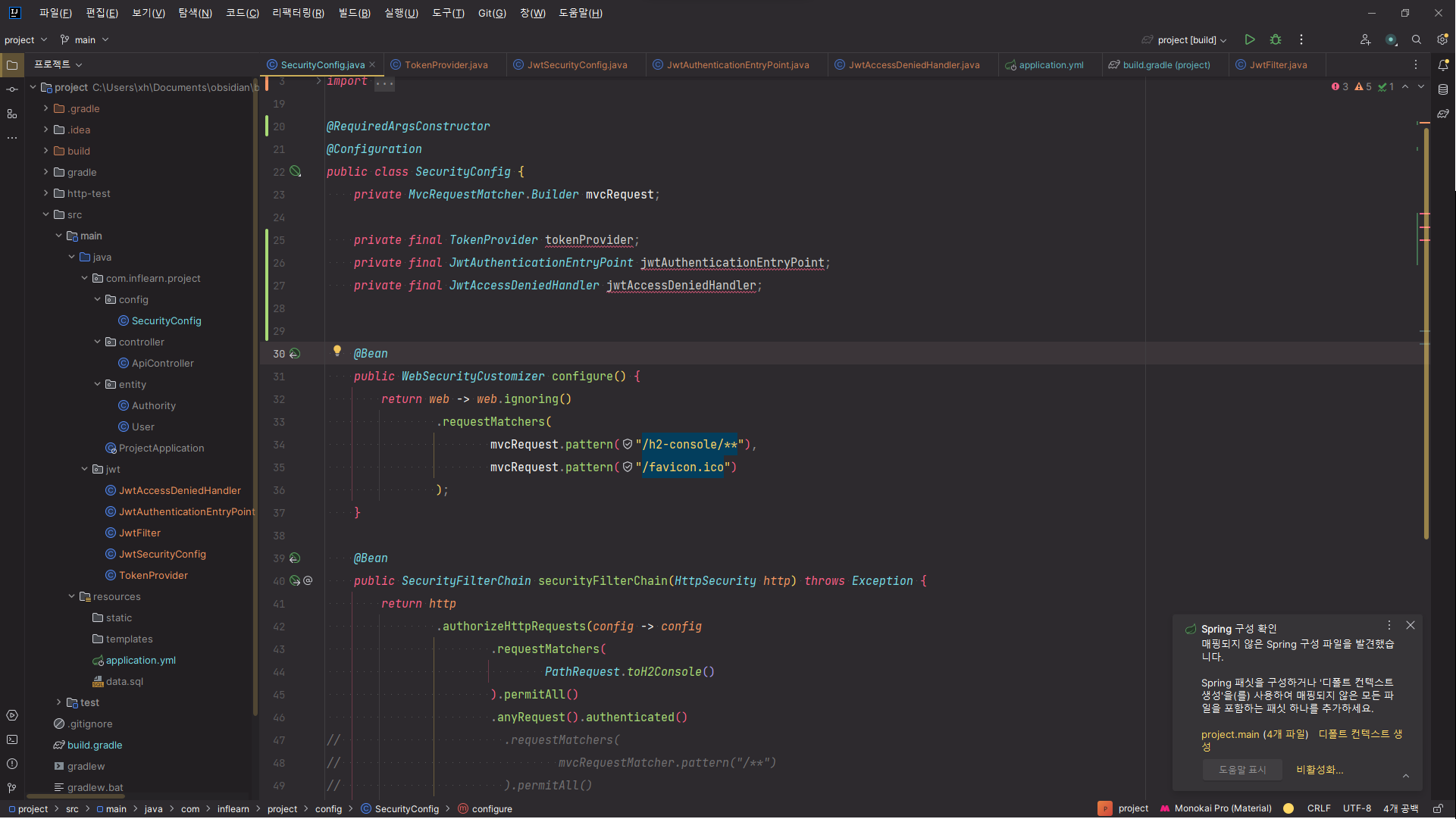Open the Git menu

(x=492, y=13)
